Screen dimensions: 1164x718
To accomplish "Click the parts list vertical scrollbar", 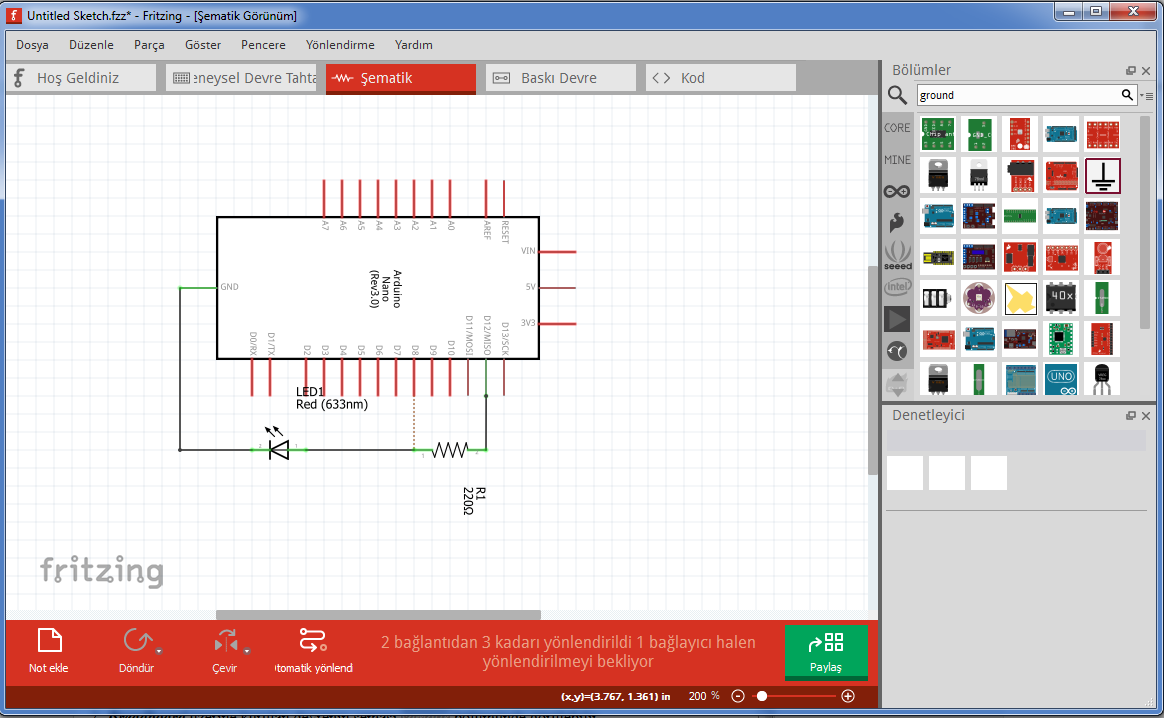I will (1144, 223).
